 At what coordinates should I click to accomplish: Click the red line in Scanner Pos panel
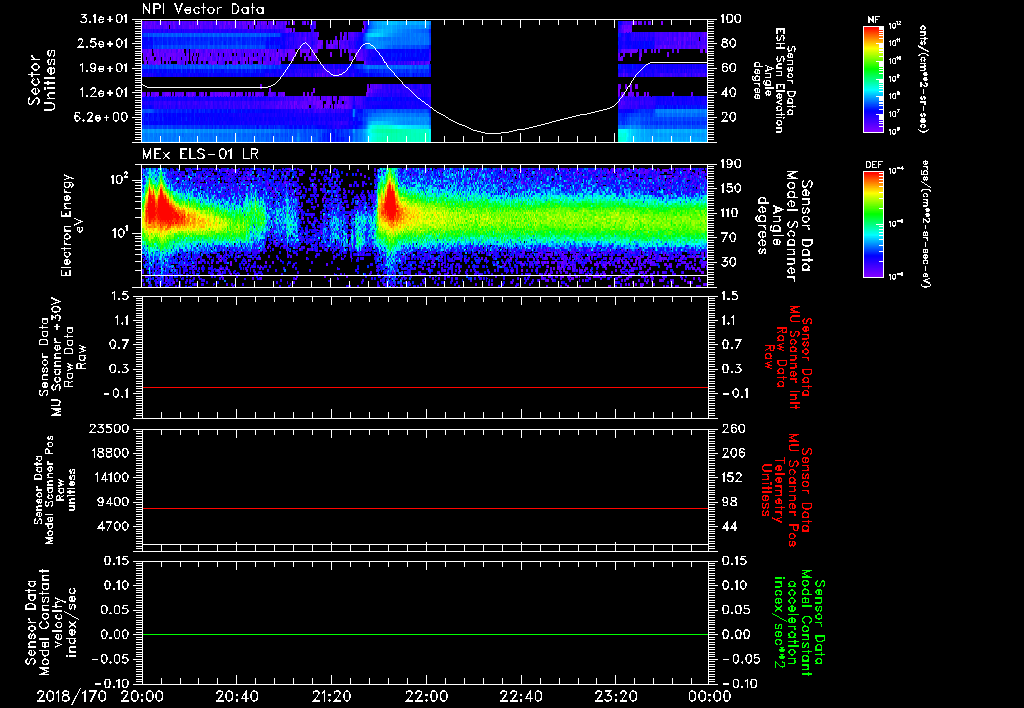[x=425, y=509]
